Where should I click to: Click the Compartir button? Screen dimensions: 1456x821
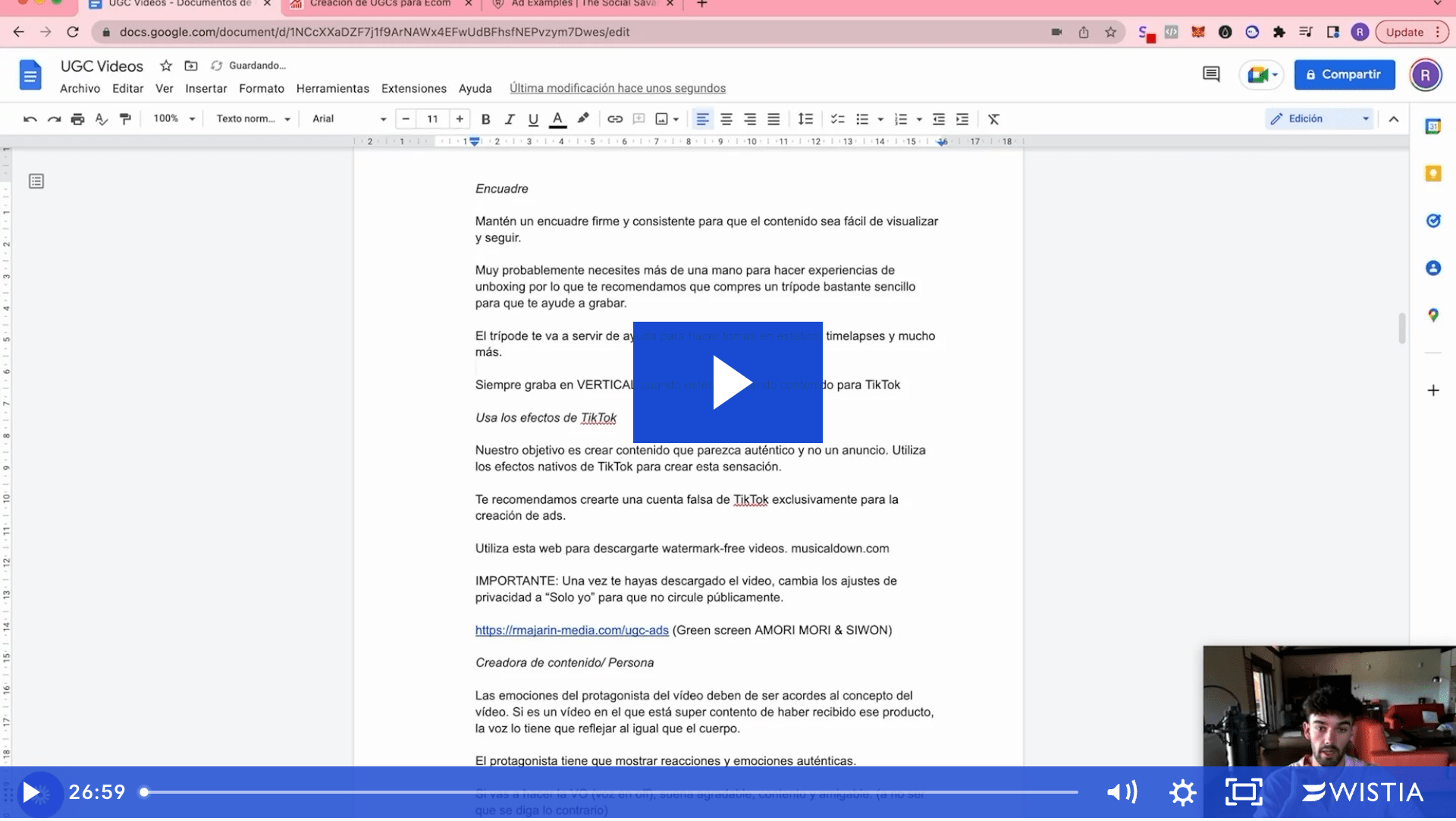coord(1345,74)
